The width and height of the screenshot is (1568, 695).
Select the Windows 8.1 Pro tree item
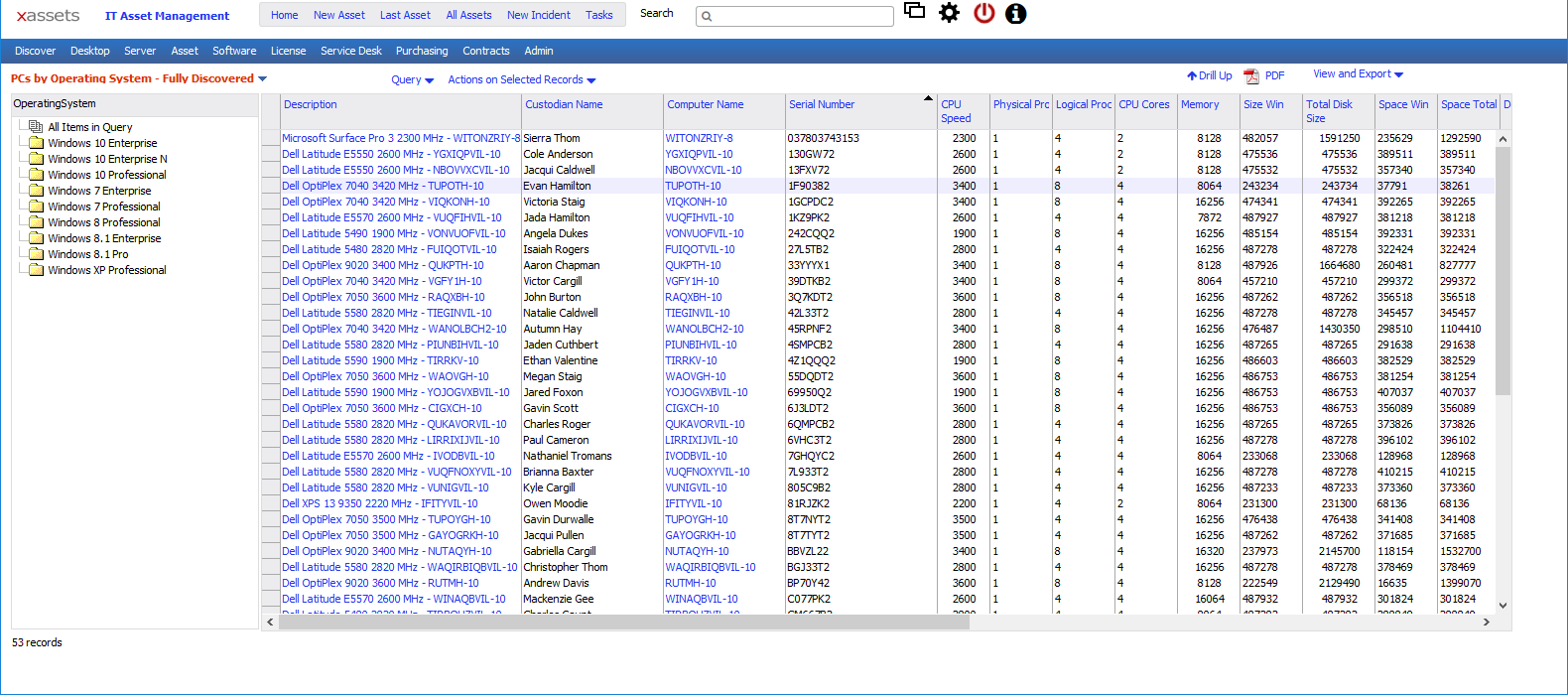88,254
